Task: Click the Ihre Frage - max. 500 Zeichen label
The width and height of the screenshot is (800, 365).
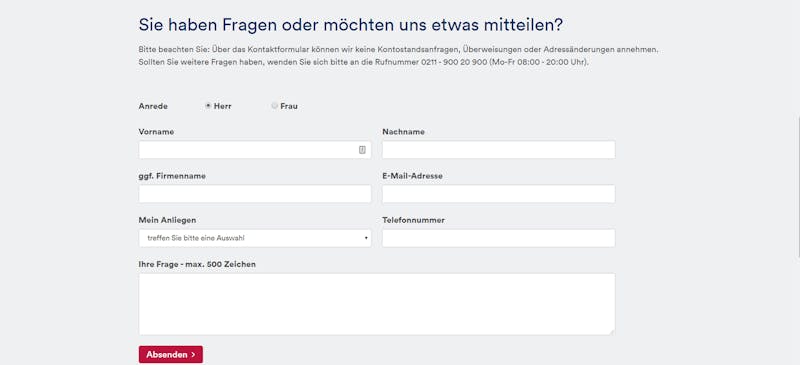Action: [x=197, y=264]
